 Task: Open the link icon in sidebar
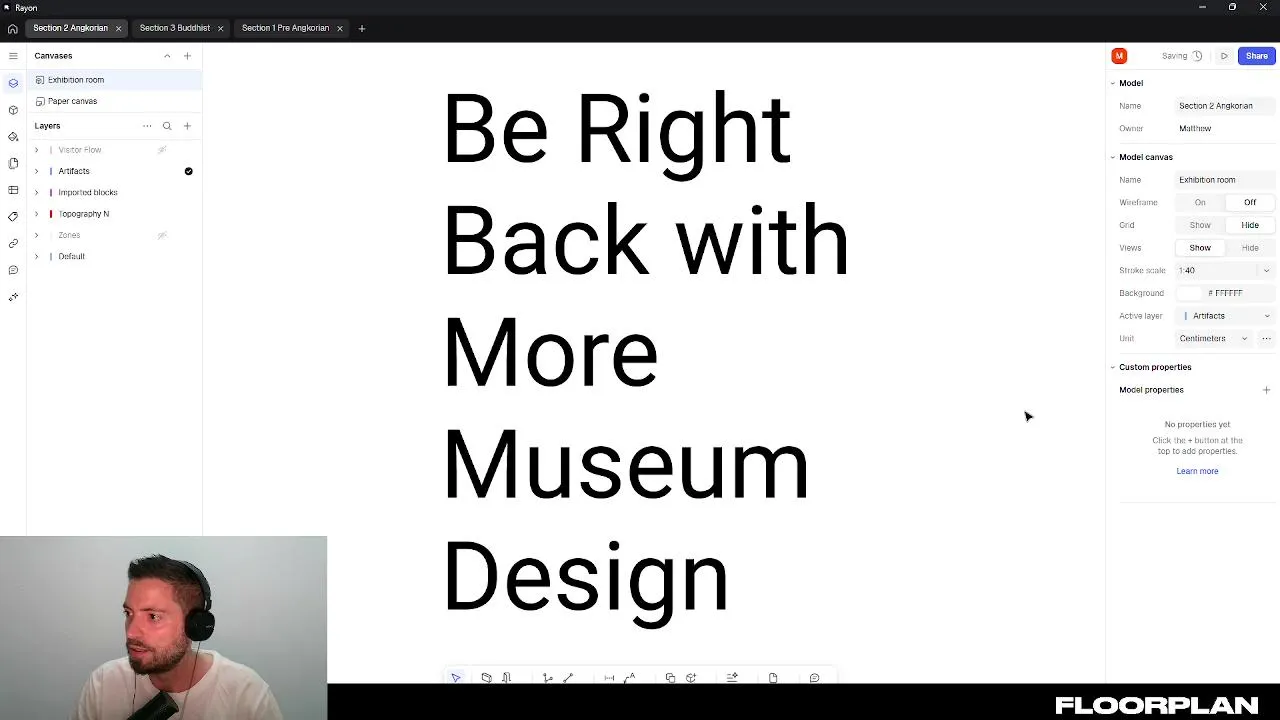[13, 243]
